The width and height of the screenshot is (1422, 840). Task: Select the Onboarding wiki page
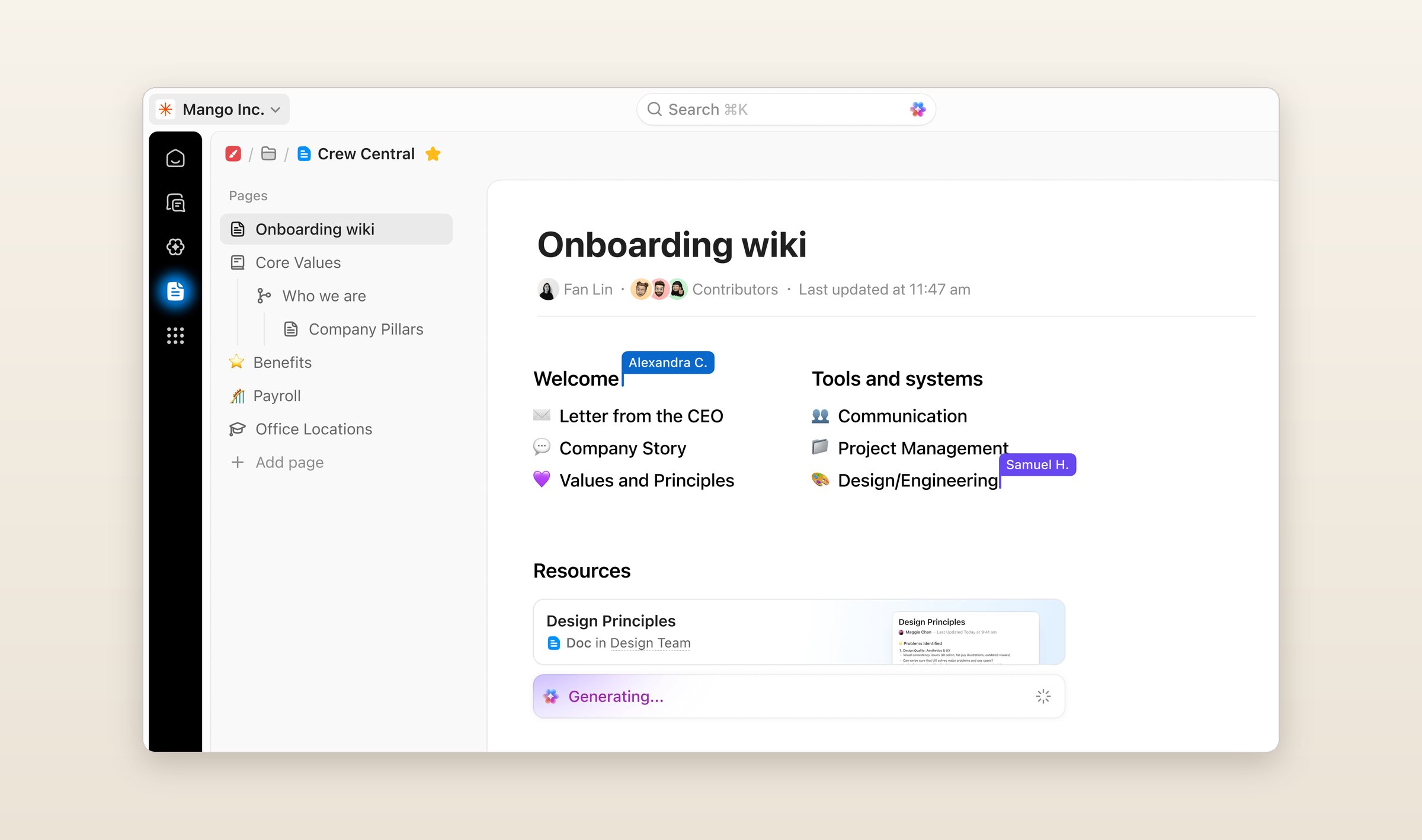tap(336, 229)
